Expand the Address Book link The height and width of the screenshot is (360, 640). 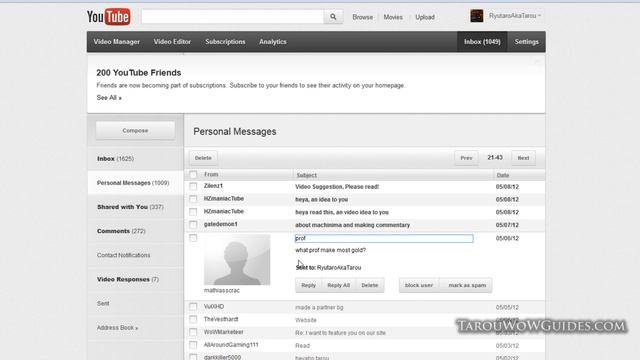click(117, 328)
